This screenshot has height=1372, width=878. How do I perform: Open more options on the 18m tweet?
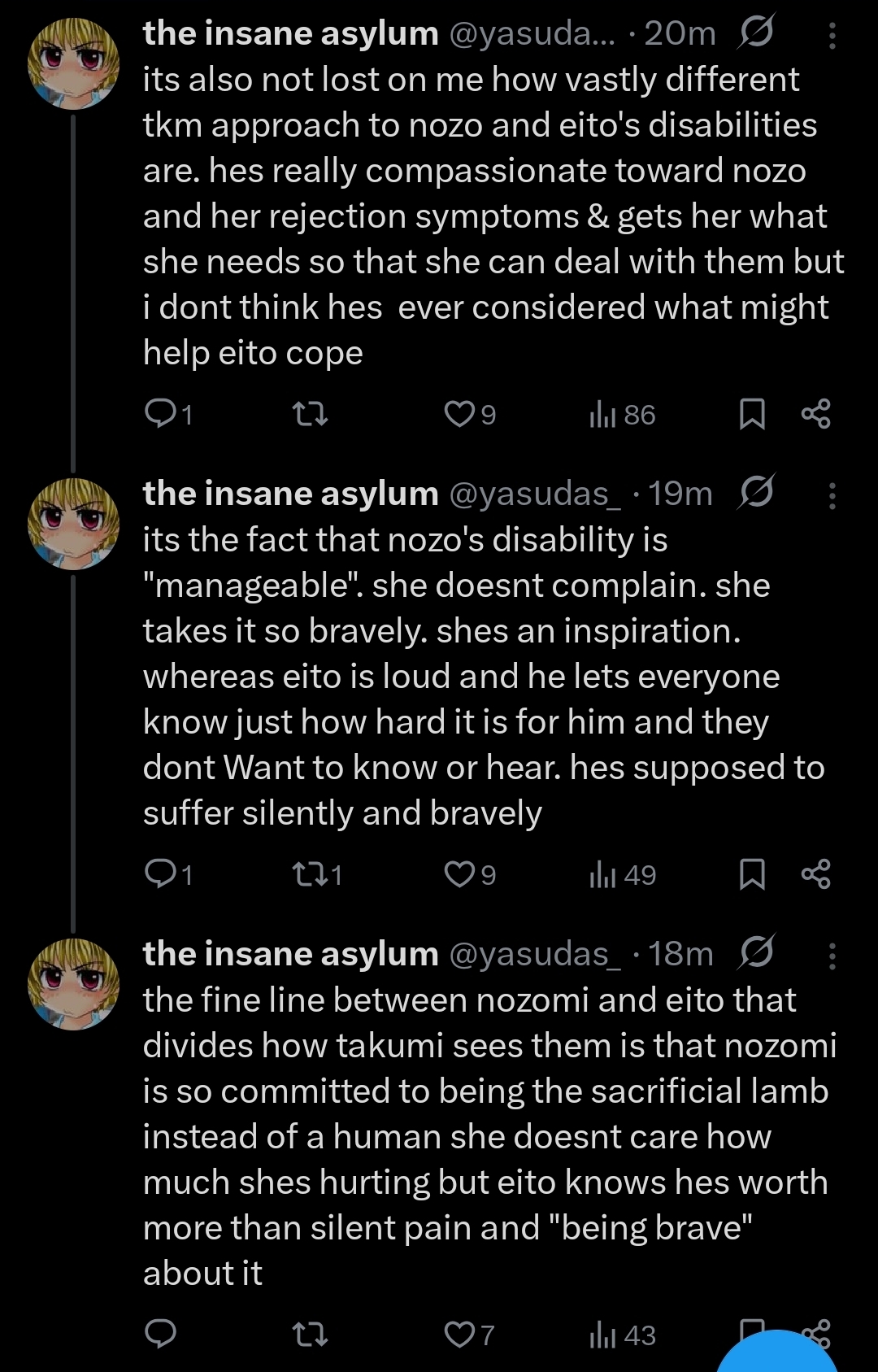[832, 956]
